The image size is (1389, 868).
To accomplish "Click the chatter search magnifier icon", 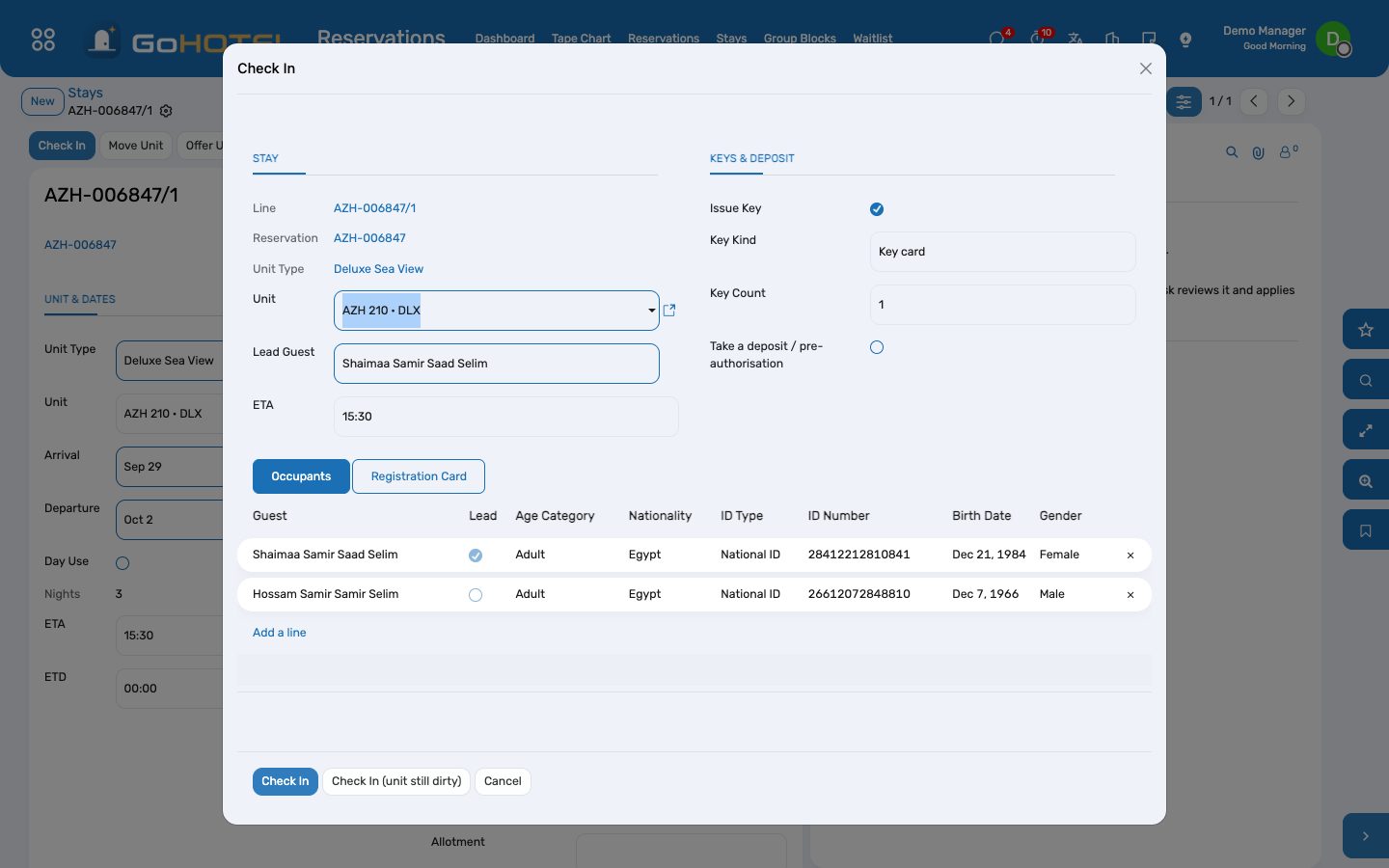I will click(1232, 152).
